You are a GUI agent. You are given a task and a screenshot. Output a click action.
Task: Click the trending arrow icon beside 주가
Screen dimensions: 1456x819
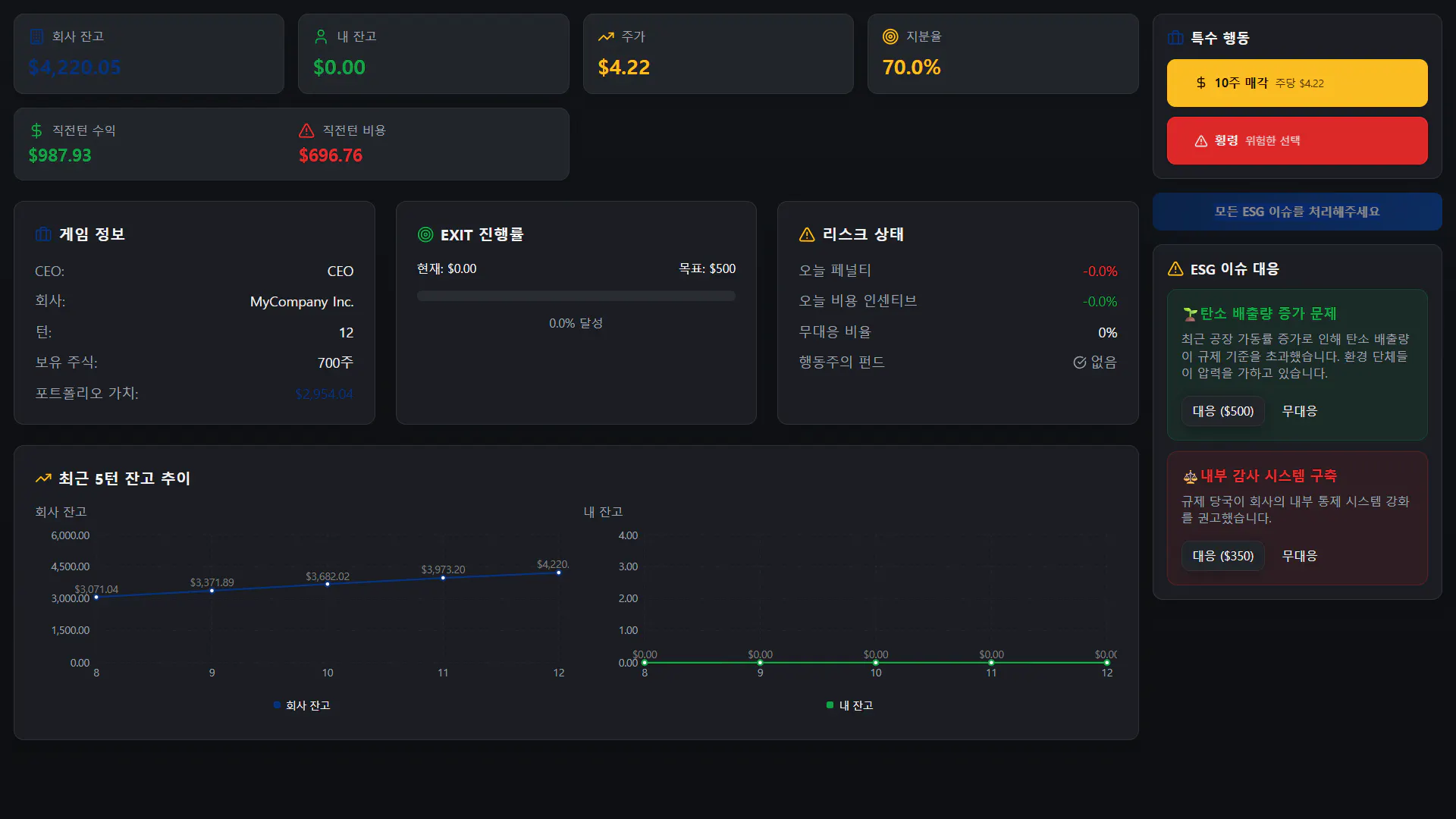(x=606, y=36)
